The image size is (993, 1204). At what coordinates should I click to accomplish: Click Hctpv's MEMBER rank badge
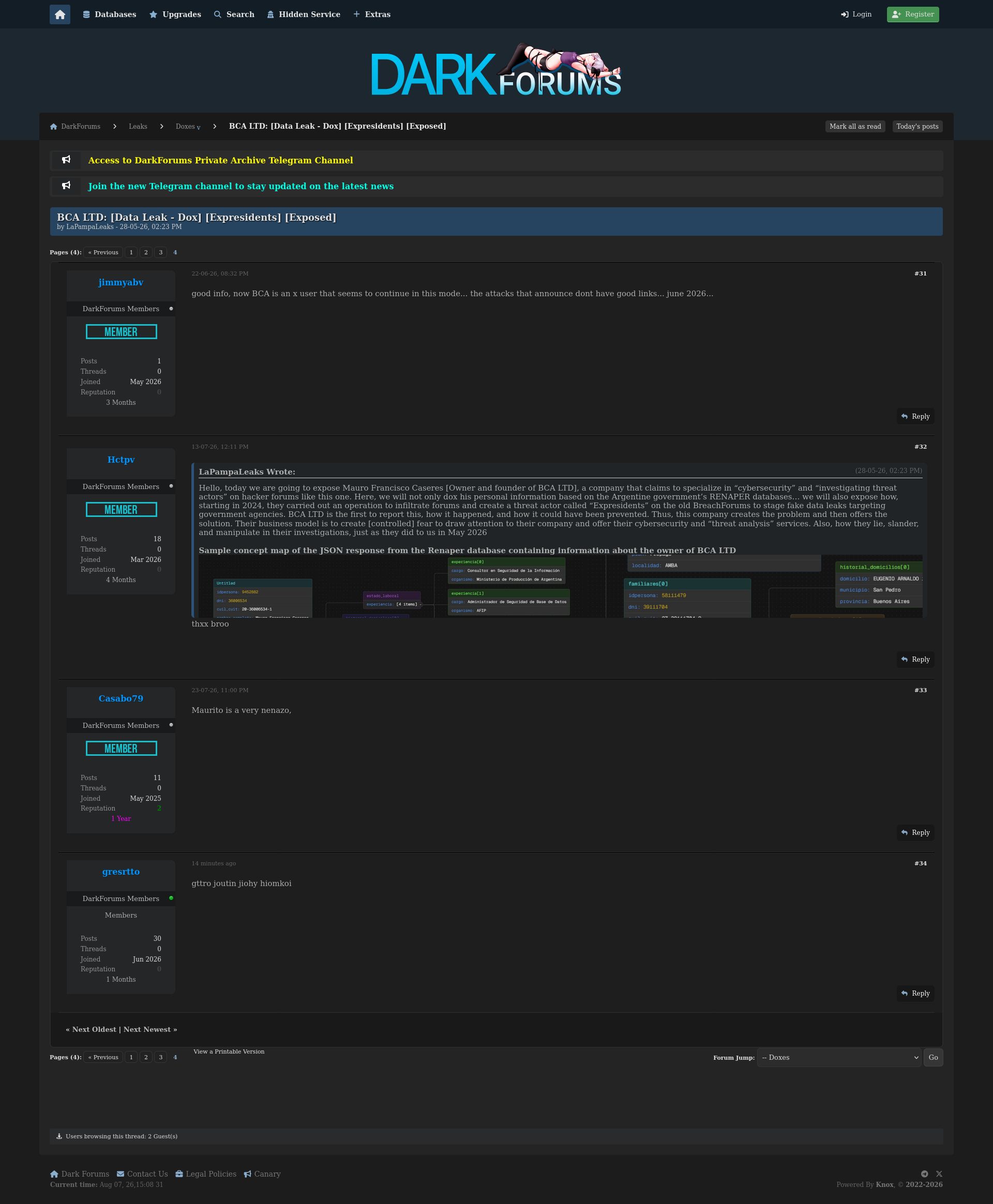coord(121,509)
